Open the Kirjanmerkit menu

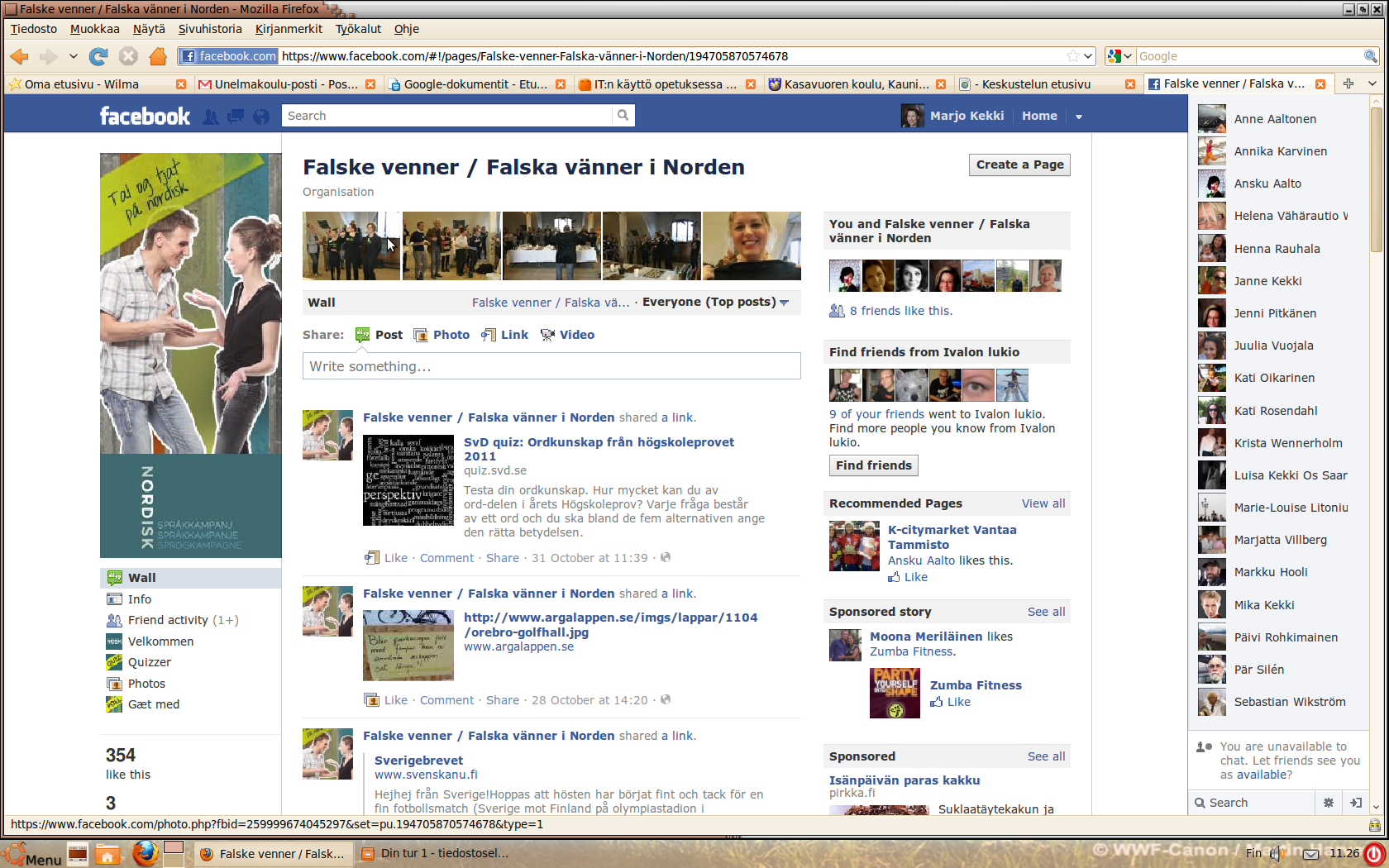point(289,29)
